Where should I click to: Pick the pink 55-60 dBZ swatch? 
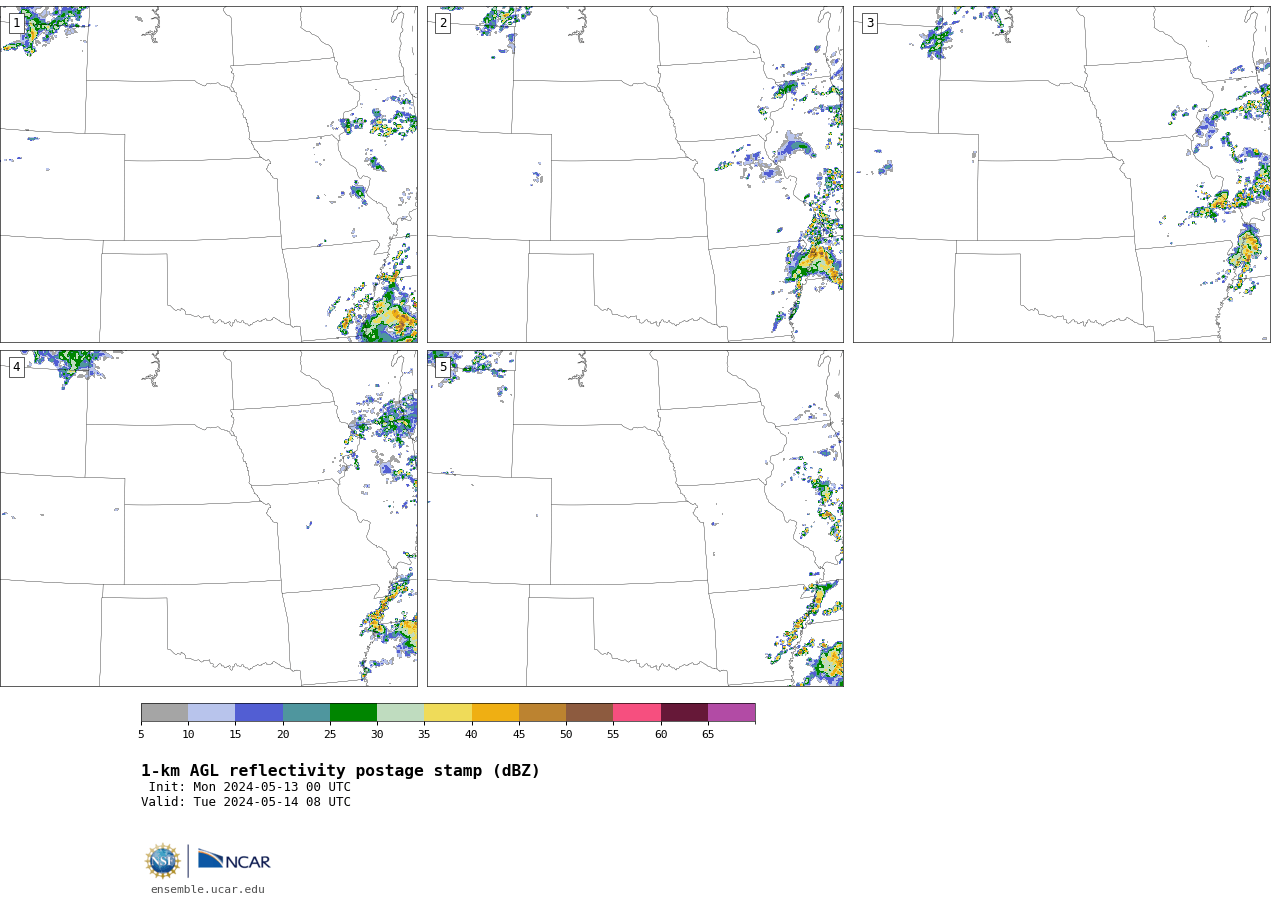click(x=637, y=712)
